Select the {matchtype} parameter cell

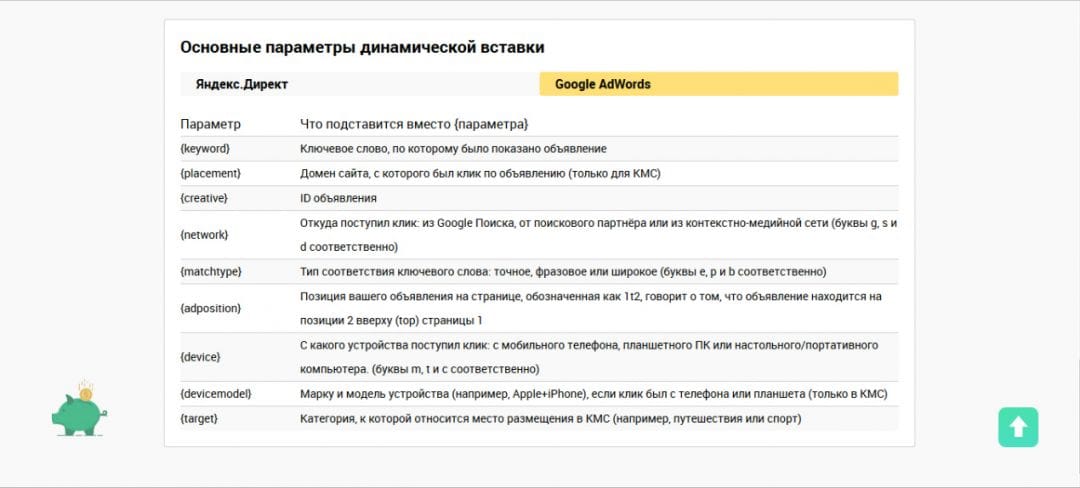pos(211,272)
